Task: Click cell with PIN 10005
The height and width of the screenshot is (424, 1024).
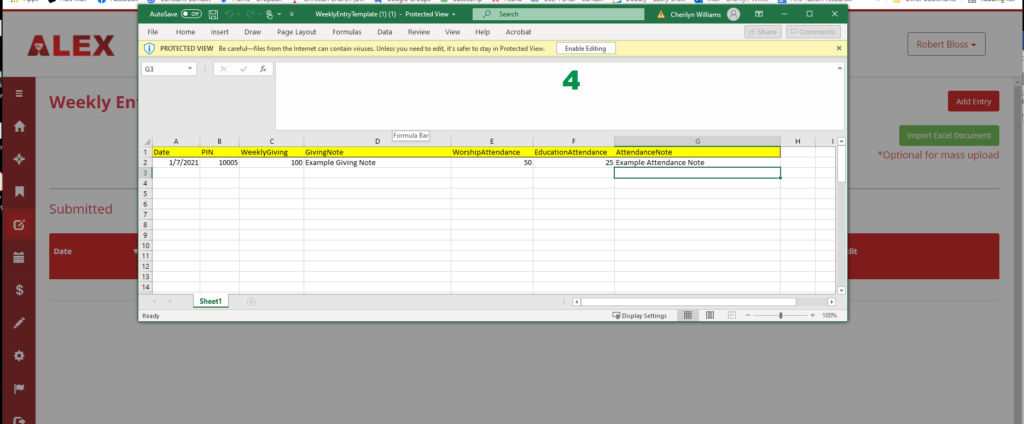Action: [x=219, y=163]
